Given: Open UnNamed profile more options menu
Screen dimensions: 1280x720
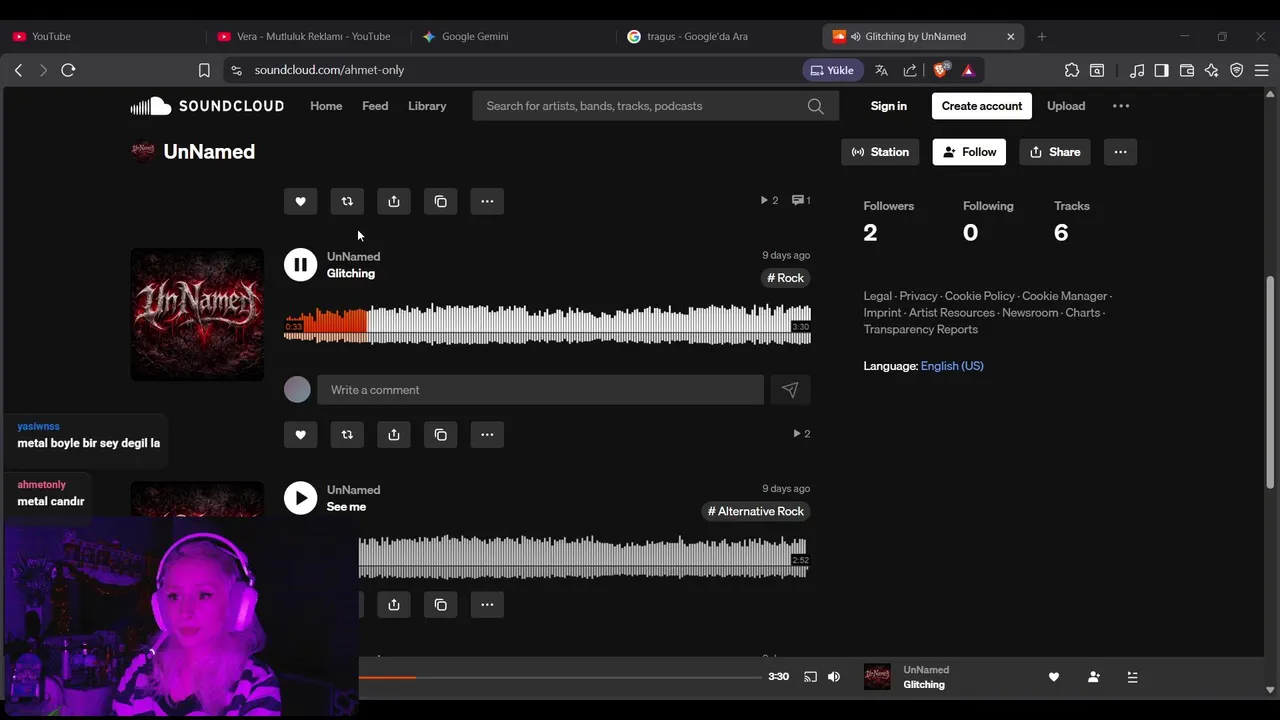Looking at the screenshot, I should pyautogui.click(x=1120, y=152).
